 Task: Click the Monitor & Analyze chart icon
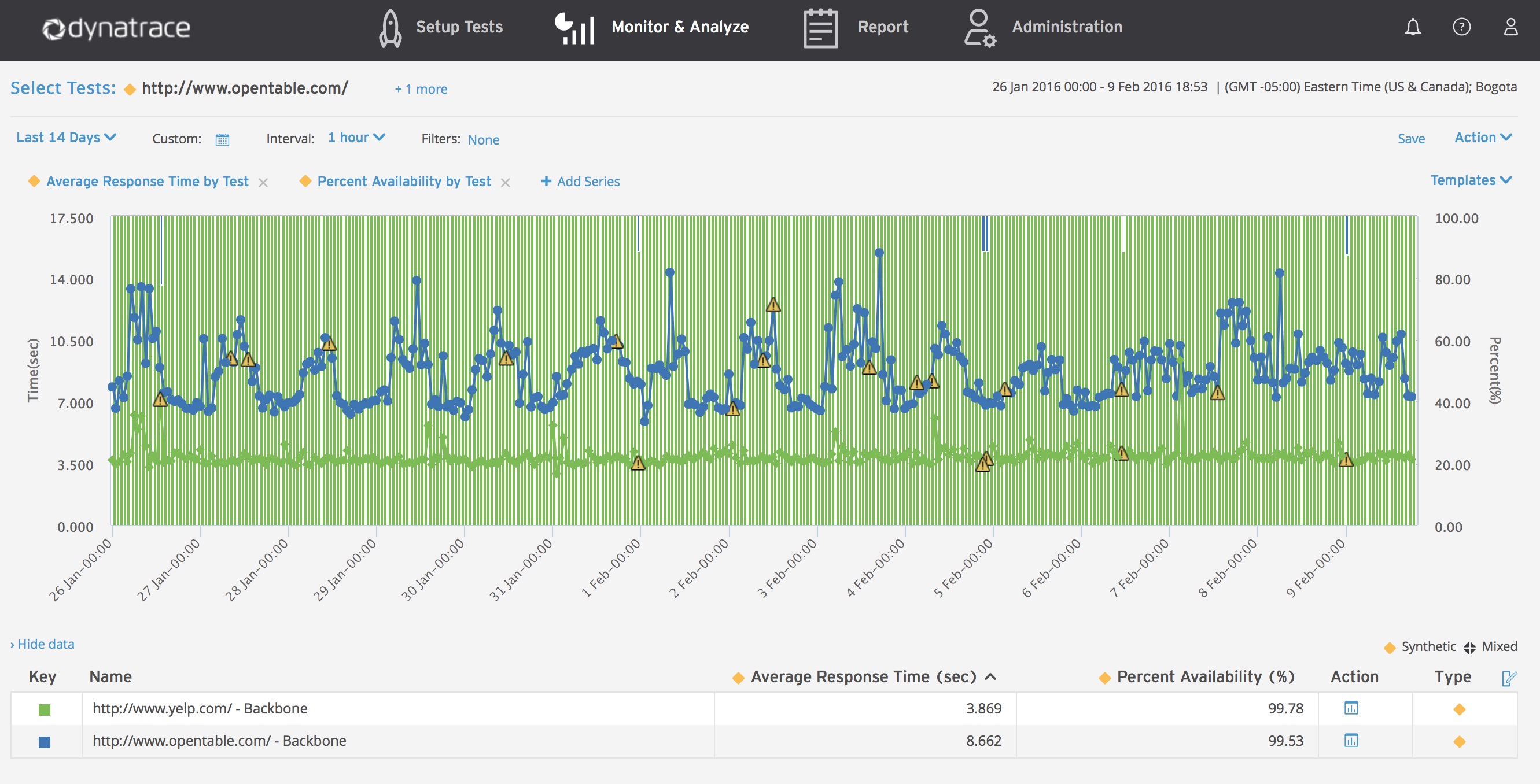(x=574, y=28)
